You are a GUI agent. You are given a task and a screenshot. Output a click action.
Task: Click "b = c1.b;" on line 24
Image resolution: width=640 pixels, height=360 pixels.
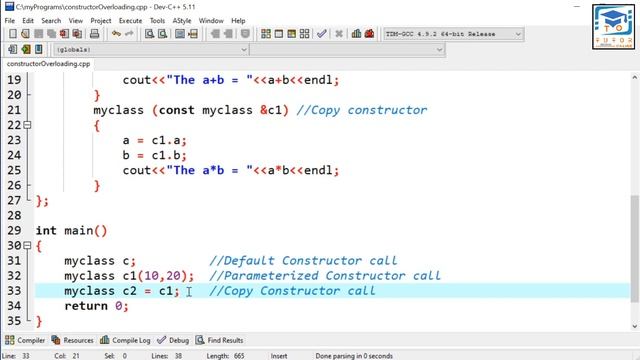tap(155, 156)
